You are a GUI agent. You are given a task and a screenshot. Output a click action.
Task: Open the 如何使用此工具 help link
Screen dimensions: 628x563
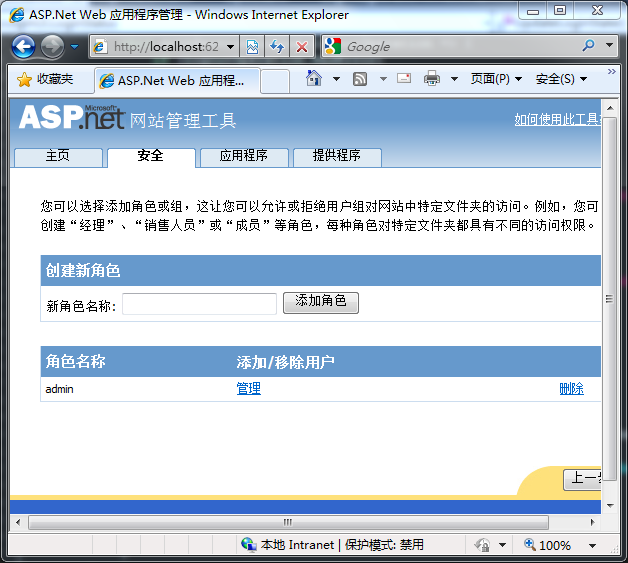(558, 119)
